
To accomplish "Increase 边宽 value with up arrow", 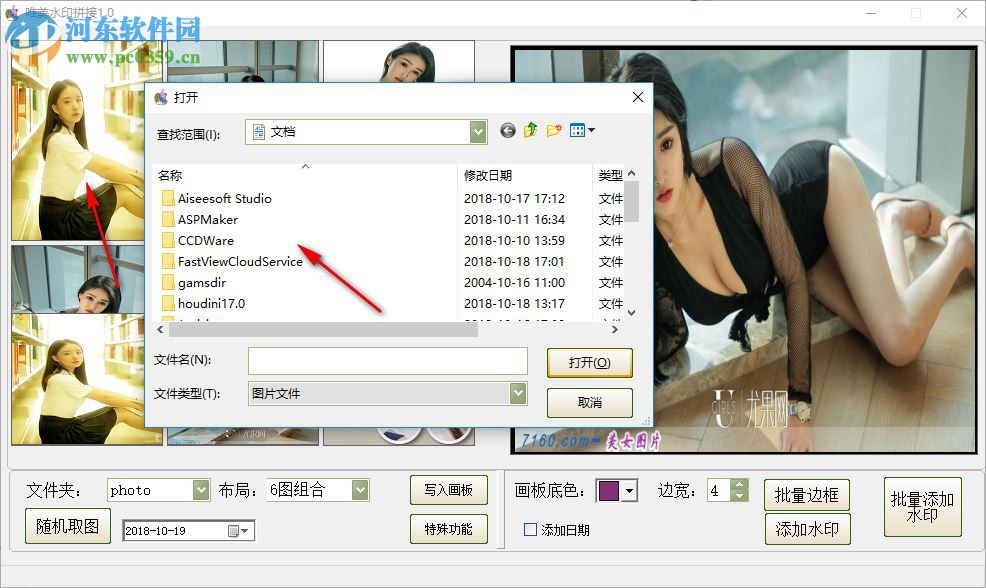I will tap(740, 485).
